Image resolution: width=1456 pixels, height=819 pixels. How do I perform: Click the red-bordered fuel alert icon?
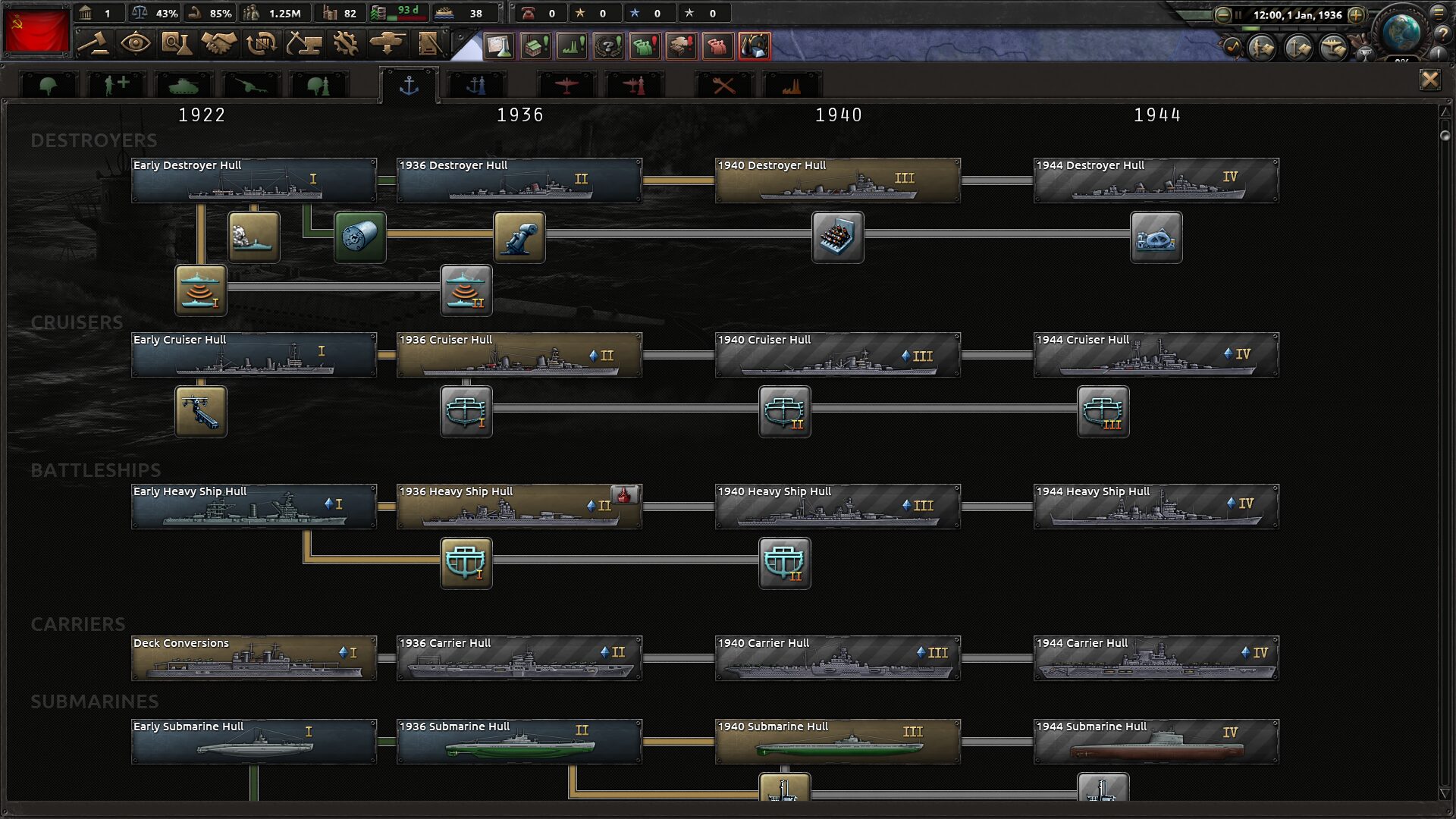[754, 45]
